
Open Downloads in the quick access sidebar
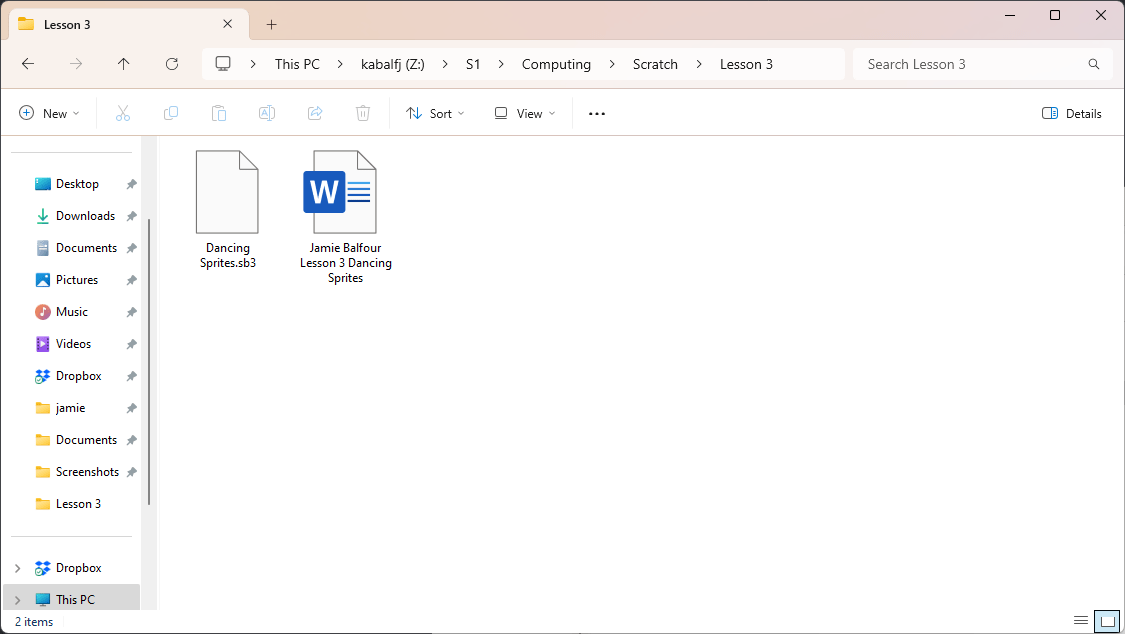point(85,216)
